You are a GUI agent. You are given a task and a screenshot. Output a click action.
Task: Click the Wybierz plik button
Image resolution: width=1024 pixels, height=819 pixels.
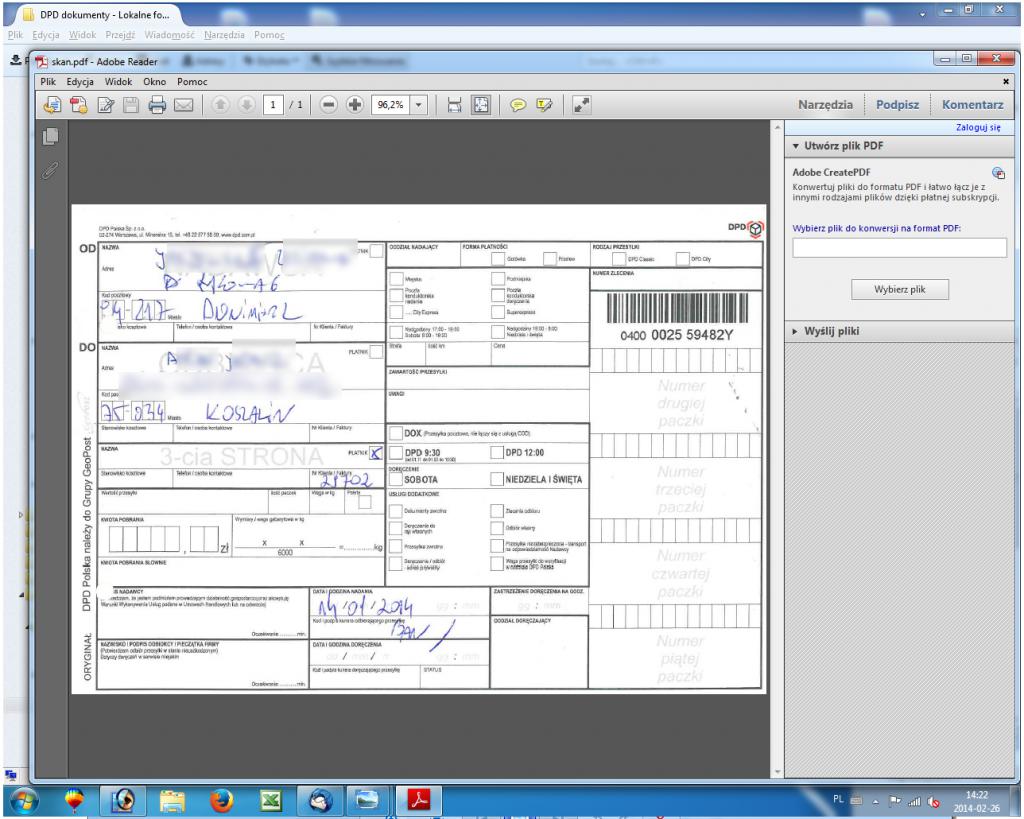point(897,290)
